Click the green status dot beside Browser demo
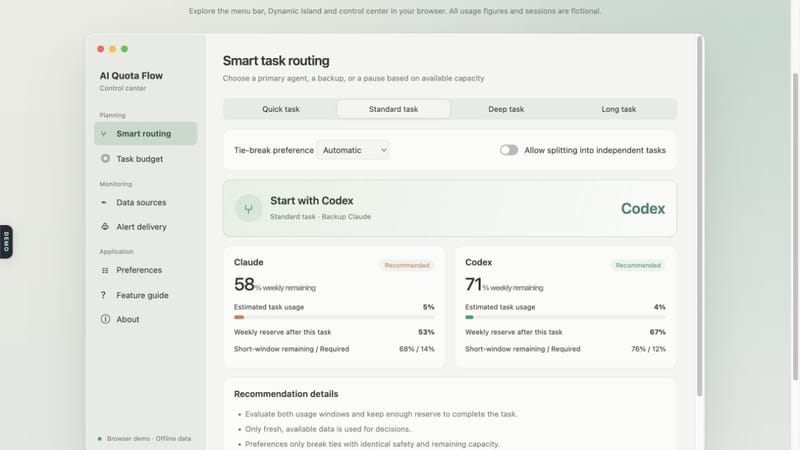Image resolution: width=800 pixels, height=450 pixels. [x=99, y=439]
